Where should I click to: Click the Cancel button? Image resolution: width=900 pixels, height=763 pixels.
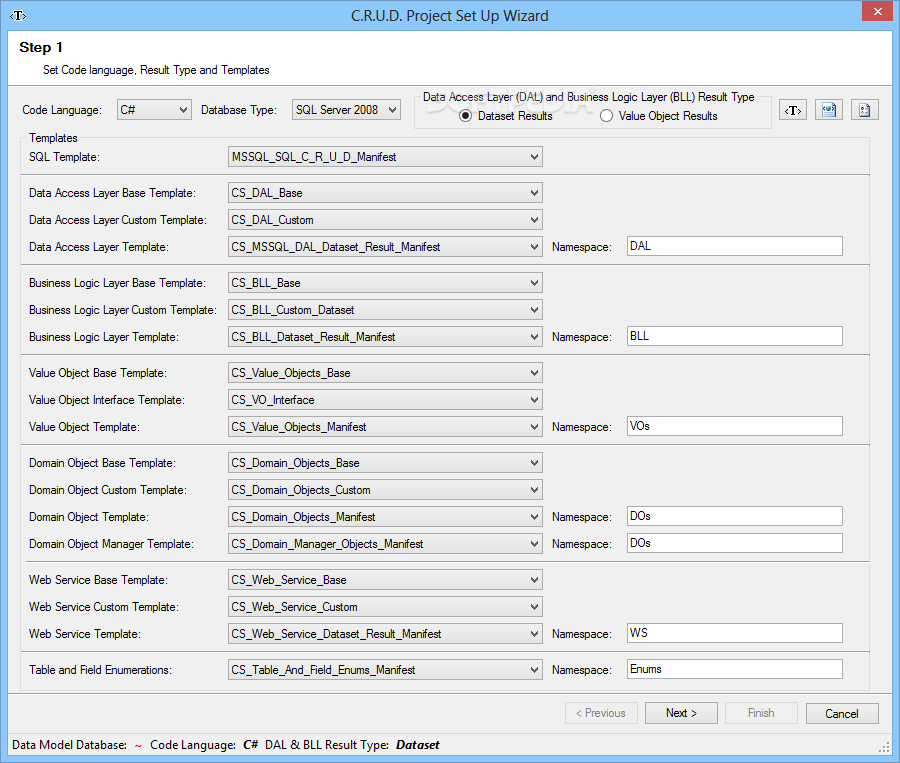[x=842, y=713]
